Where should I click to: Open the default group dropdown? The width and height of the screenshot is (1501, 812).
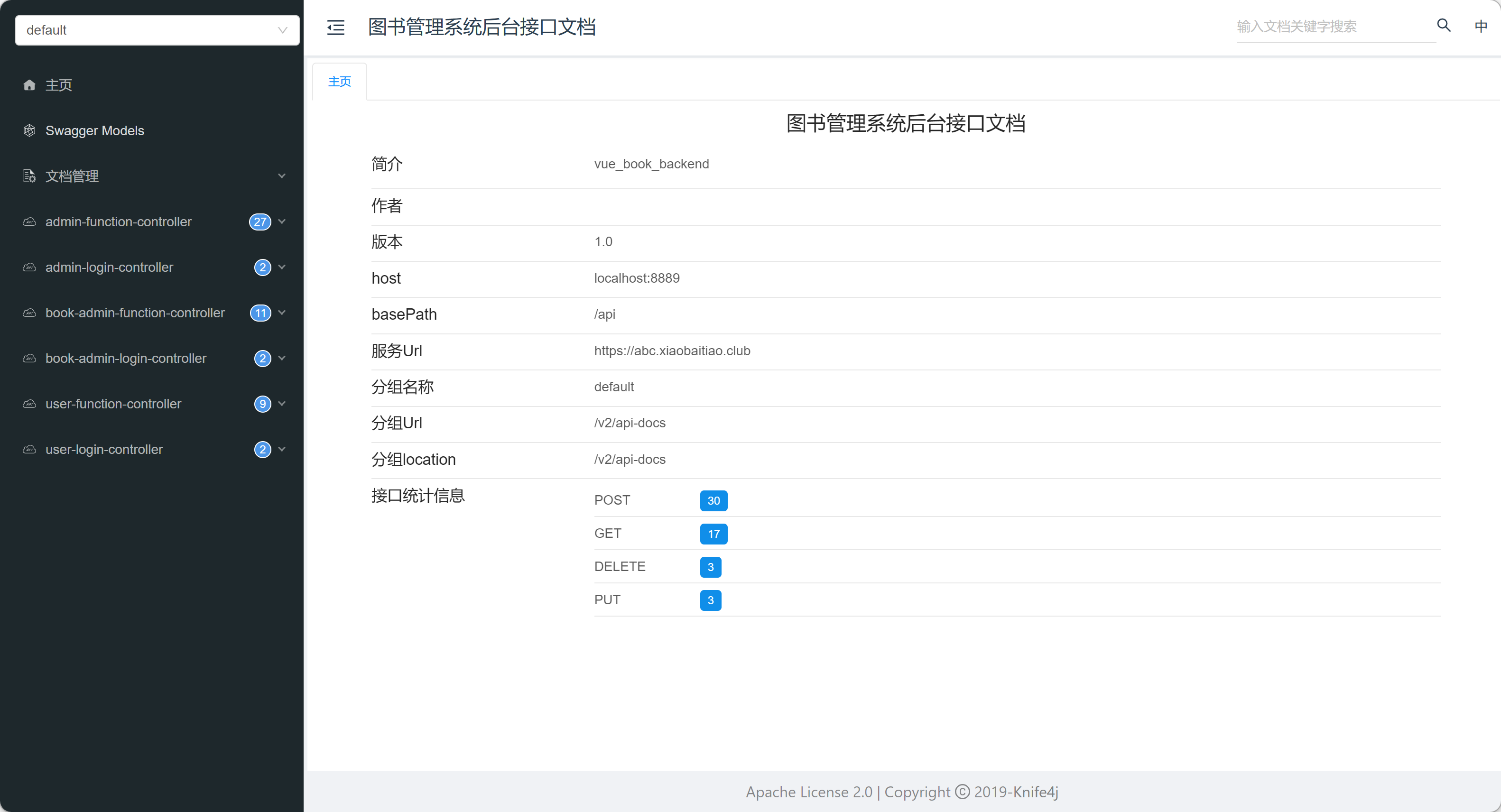pos(158,30)
